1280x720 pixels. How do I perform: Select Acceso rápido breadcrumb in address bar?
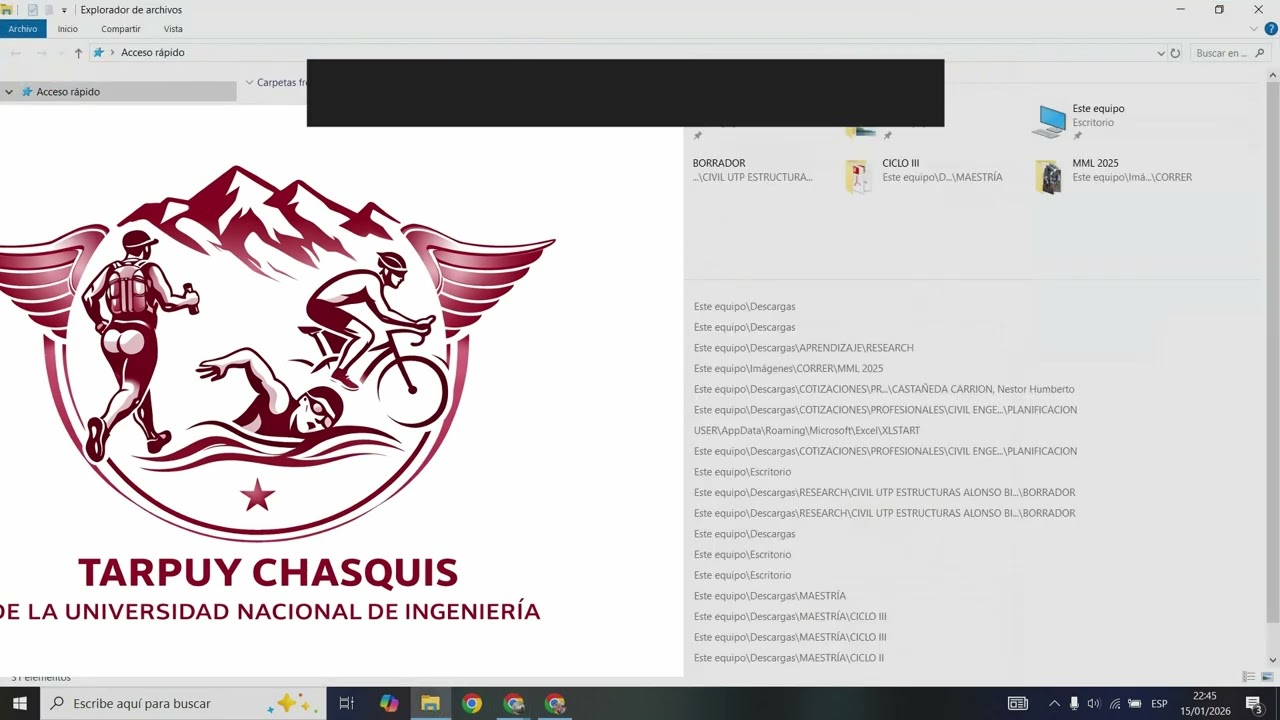pyautogui.click(x=153, y=53)
